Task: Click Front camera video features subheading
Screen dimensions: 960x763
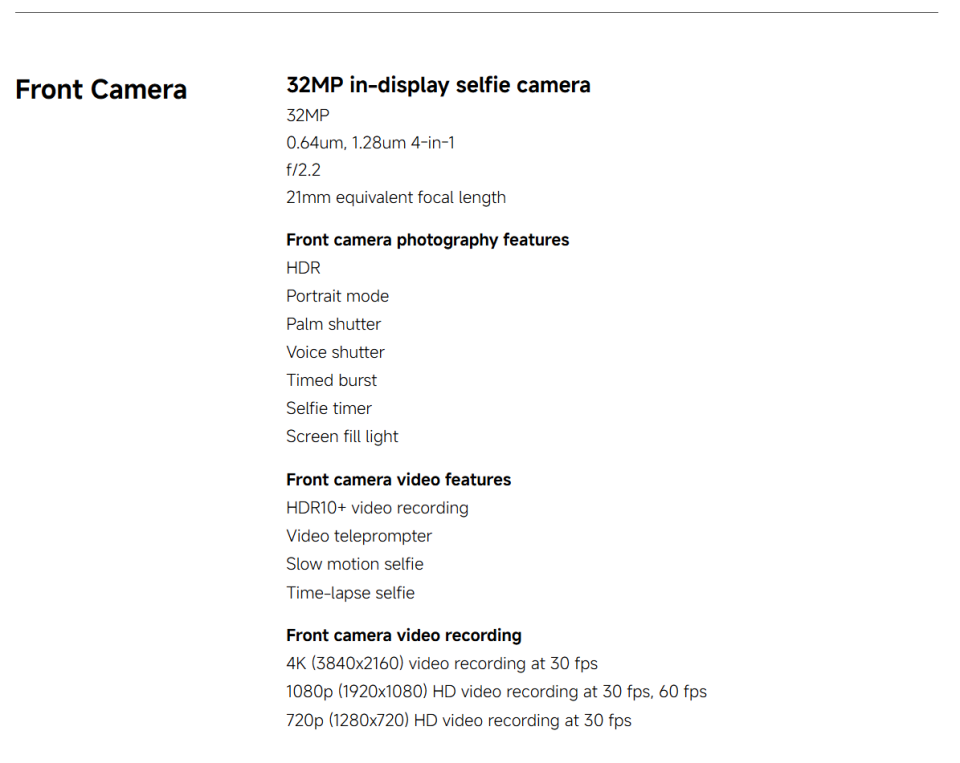Action: point(398,480)
